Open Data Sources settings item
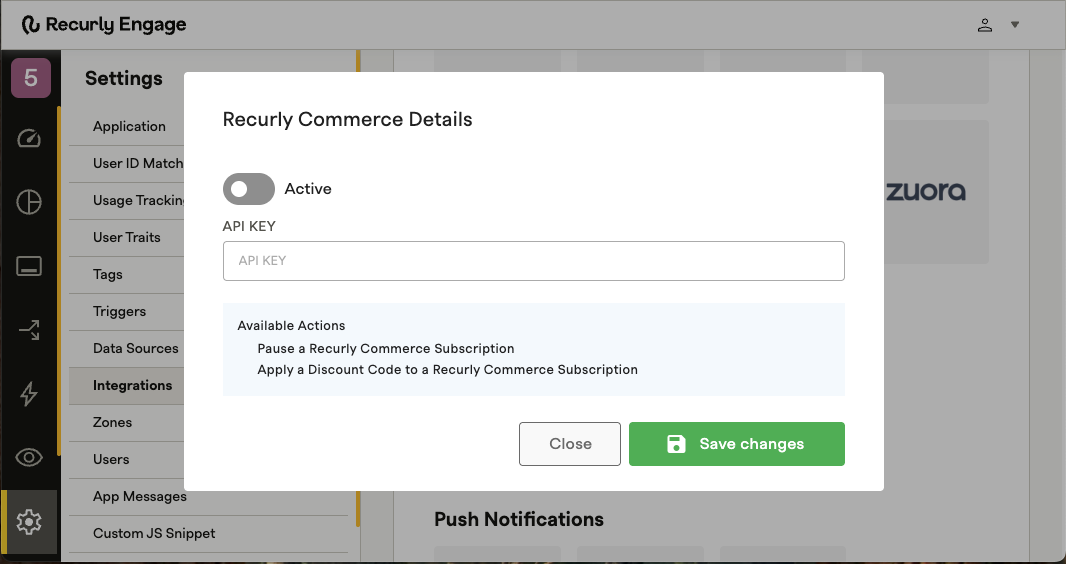Image resolution: width=1066 pixels, height=564 pixels. point(135,349)
